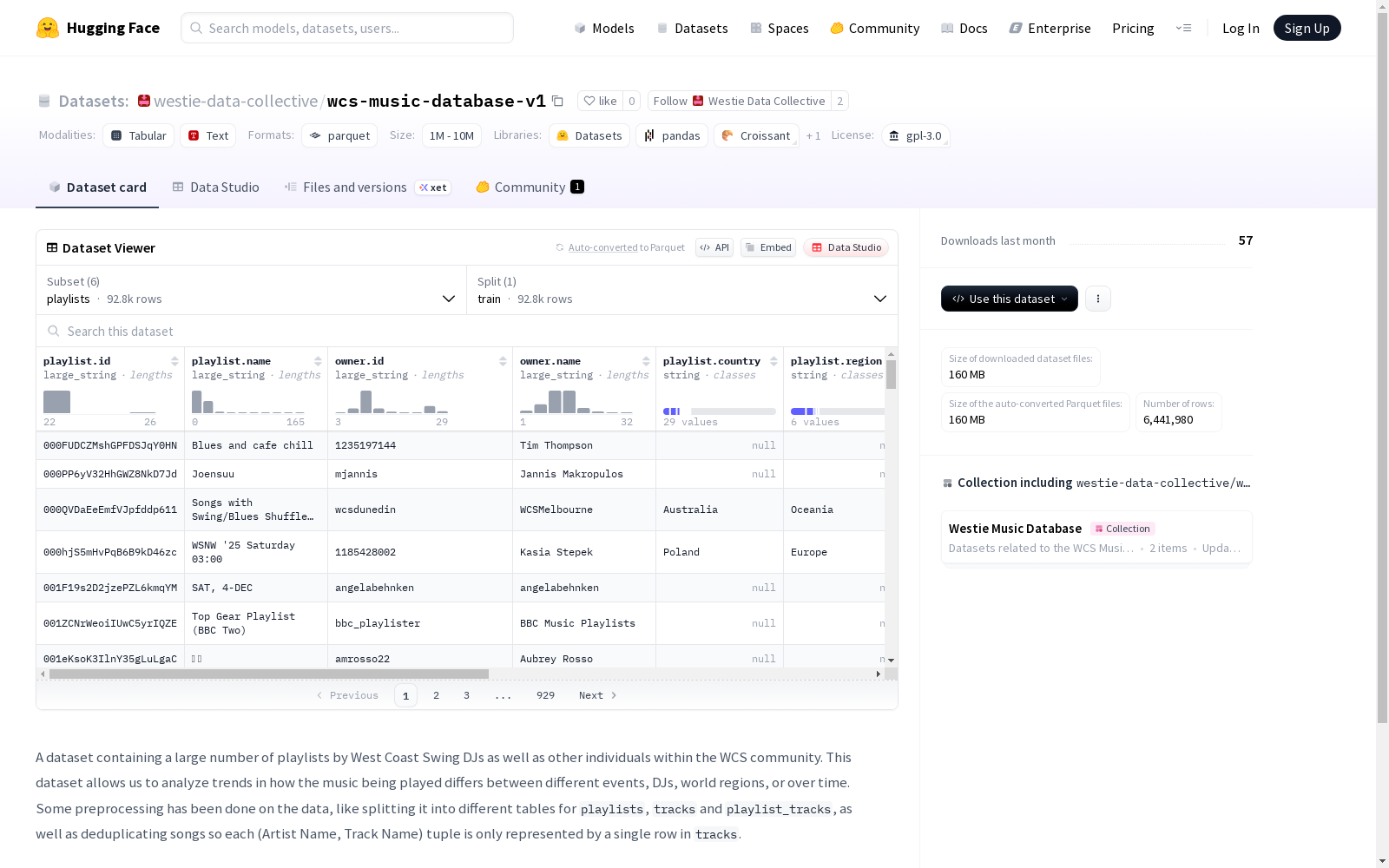Open the Use this dataset dropdown
Screen dimensions: 1389x868
point(1010,299)
